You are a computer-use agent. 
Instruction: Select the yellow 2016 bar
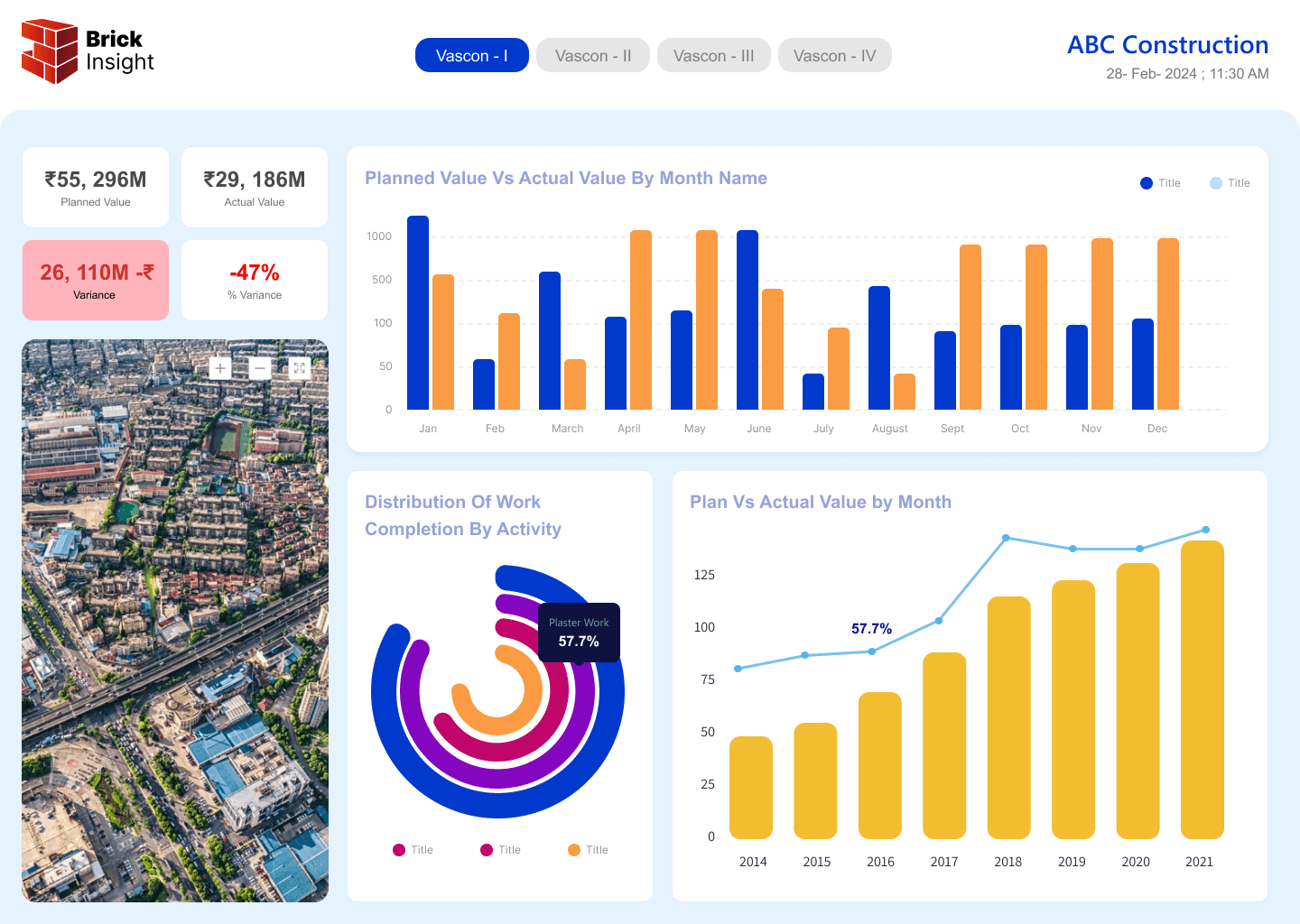coord(880,765)
